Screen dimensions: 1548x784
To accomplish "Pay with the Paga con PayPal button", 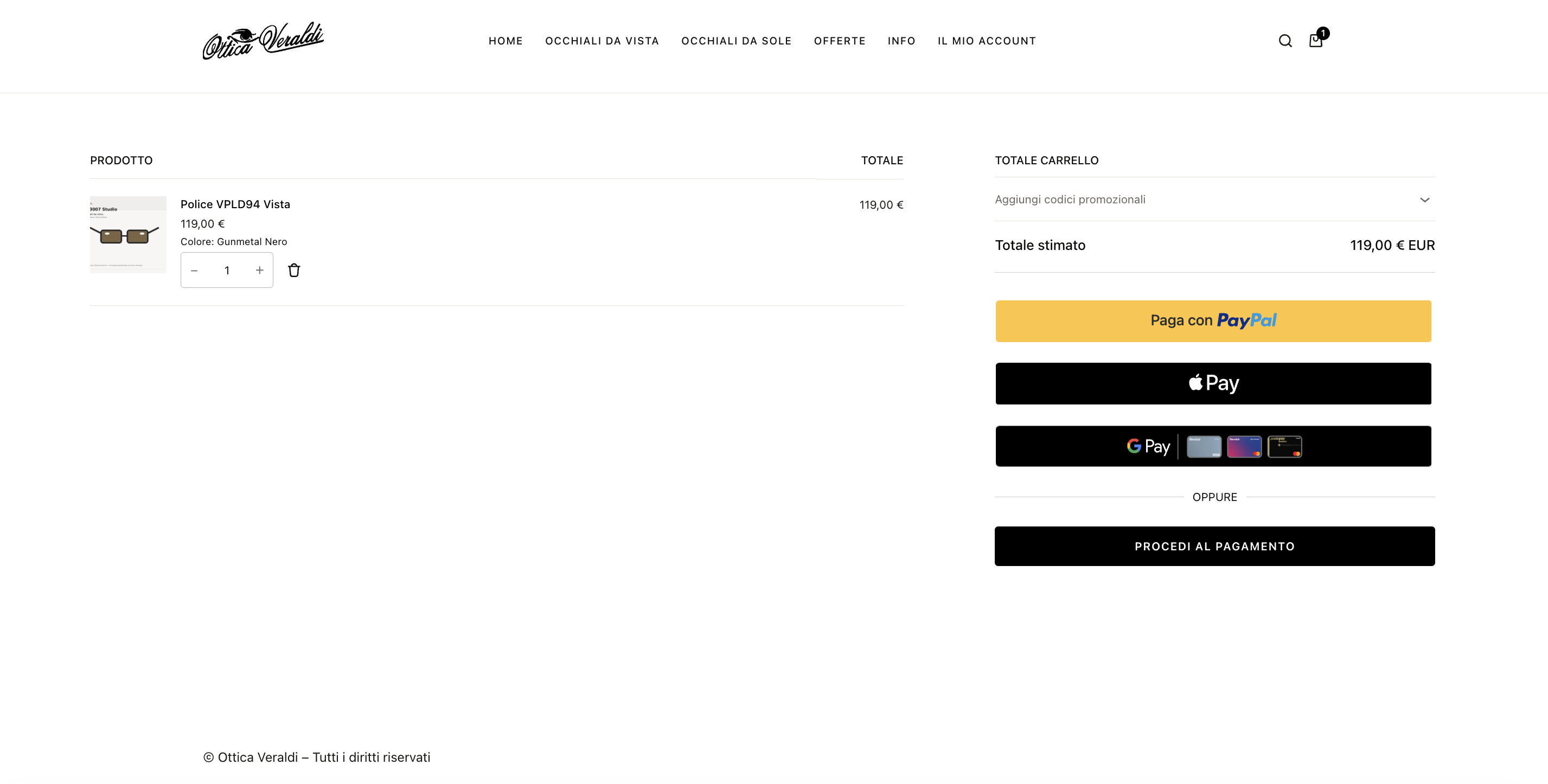I will (x=1213, y=322).
